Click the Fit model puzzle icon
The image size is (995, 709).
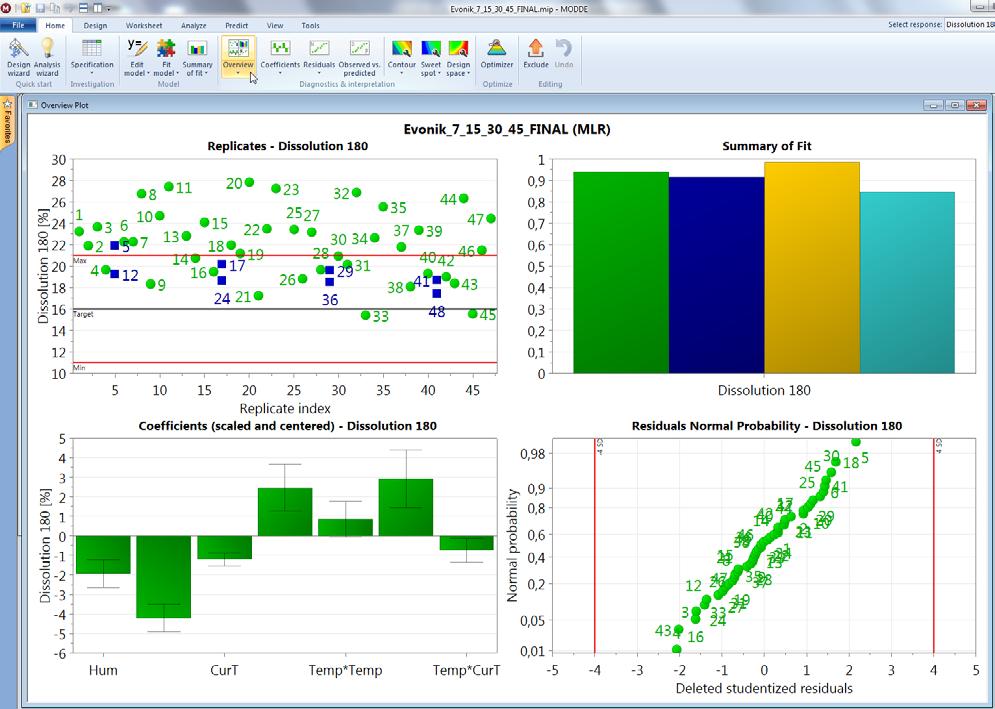(x=166, y=48)
